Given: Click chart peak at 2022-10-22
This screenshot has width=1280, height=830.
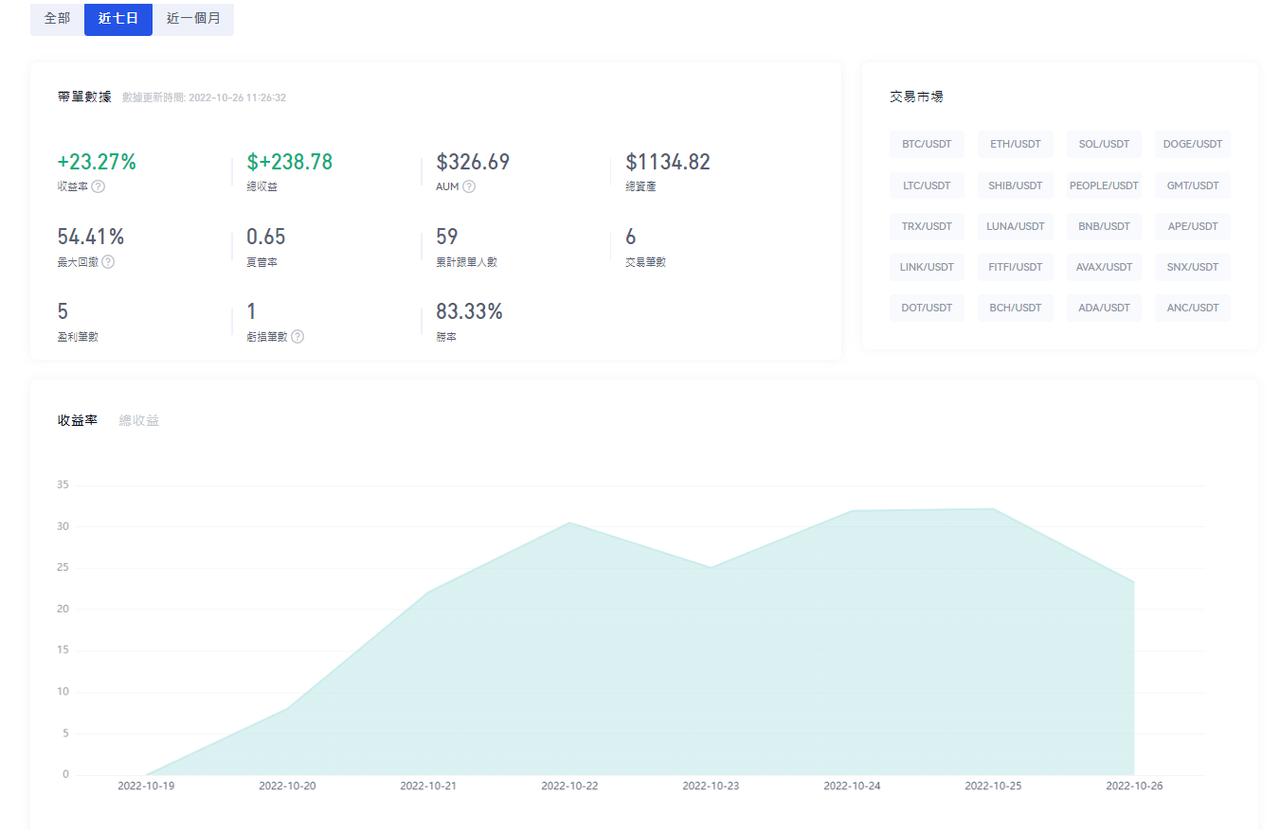Looking at the screenshot, I should [x=569, y=523].
